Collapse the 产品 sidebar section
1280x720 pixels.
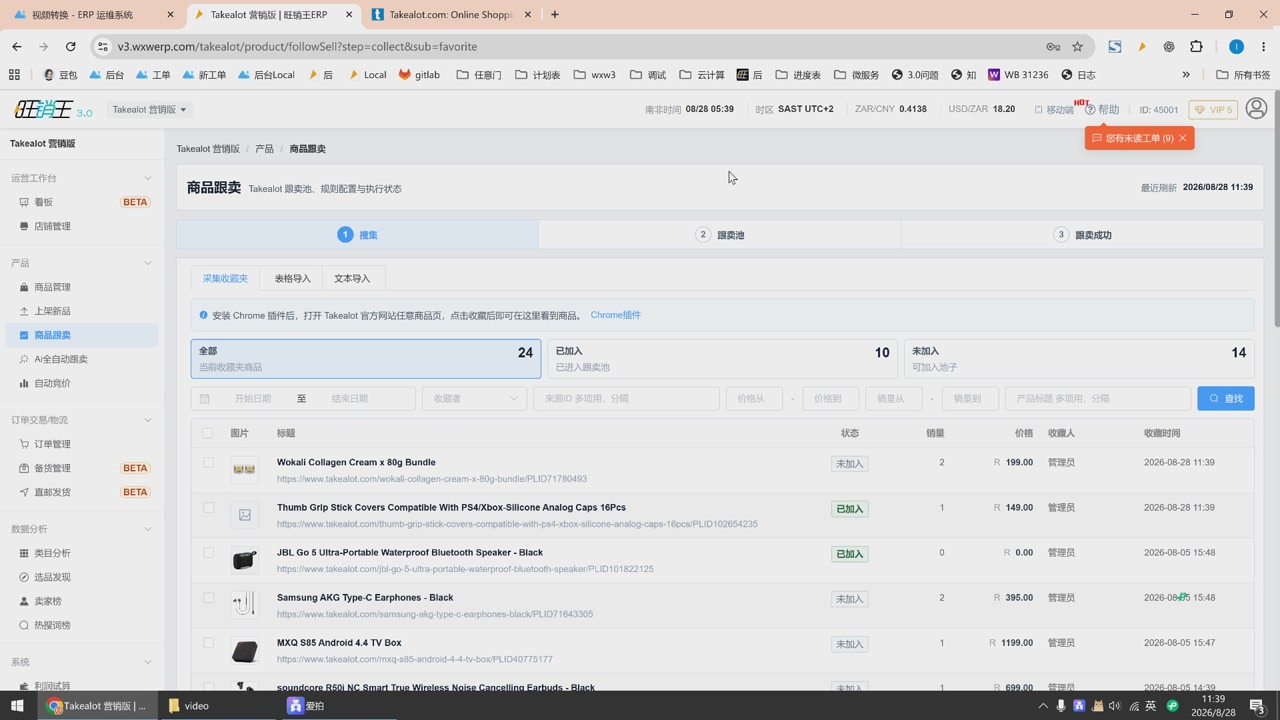click(x=148, y=263)
